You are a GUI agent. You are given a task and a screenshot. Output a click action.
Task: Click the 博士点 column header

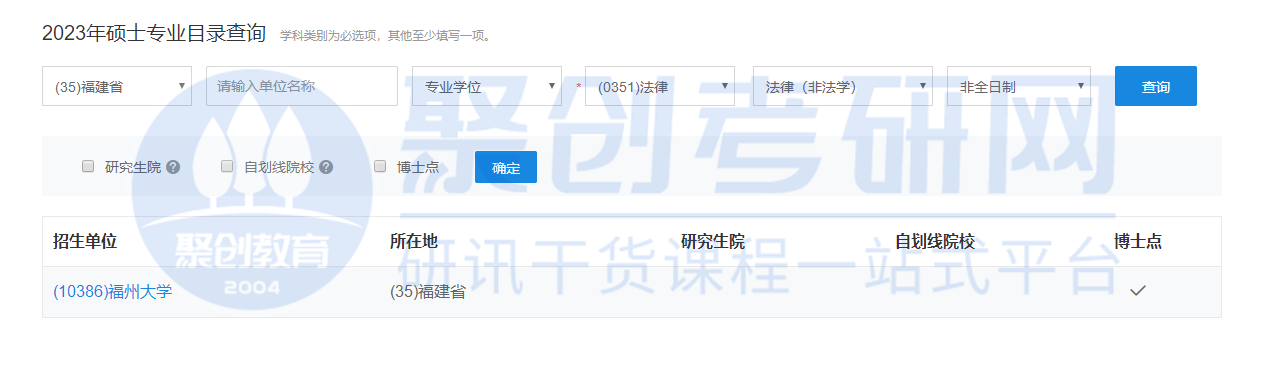click(x=1138, y=241)
